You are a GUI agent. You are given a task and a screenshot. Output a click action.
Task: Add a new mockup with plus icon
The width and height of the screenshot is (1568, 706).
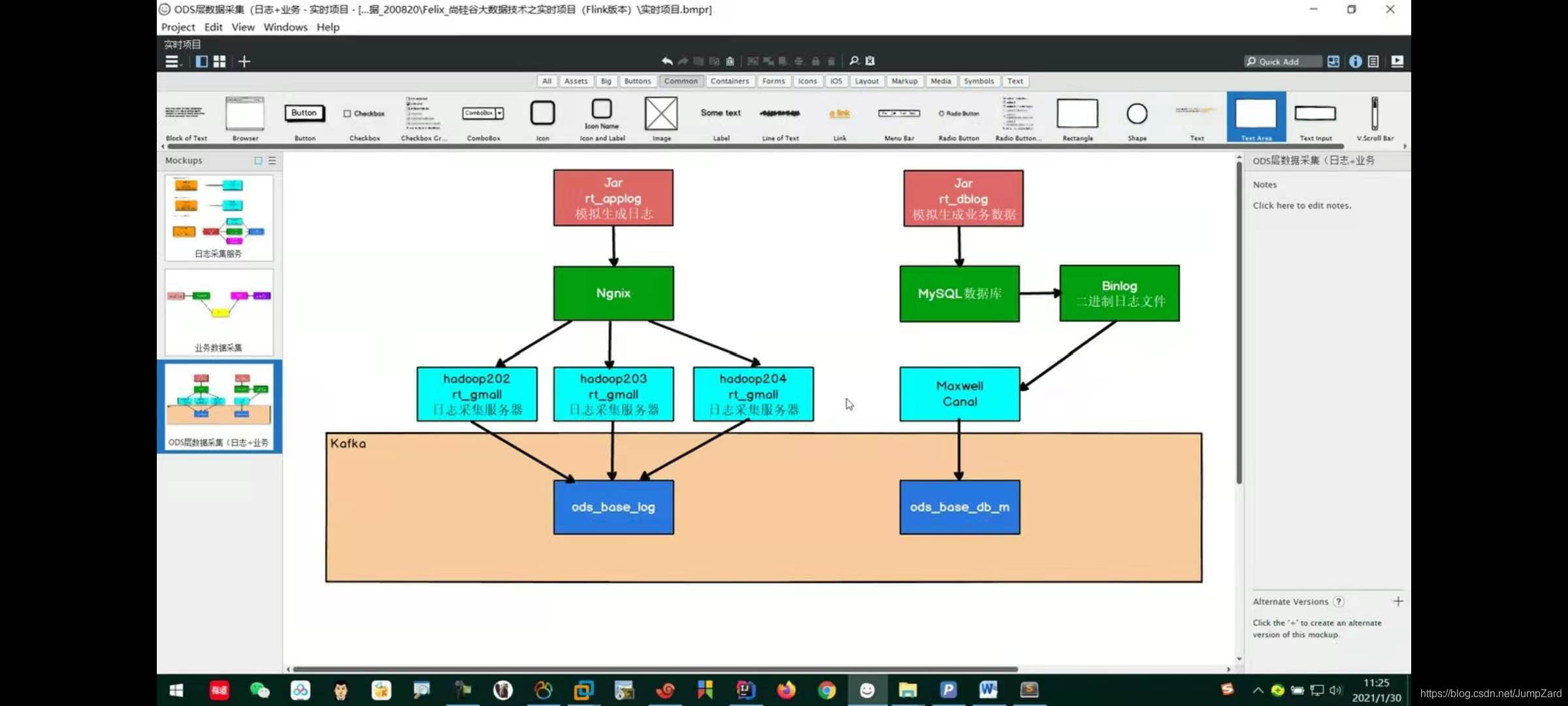point(244,61)
